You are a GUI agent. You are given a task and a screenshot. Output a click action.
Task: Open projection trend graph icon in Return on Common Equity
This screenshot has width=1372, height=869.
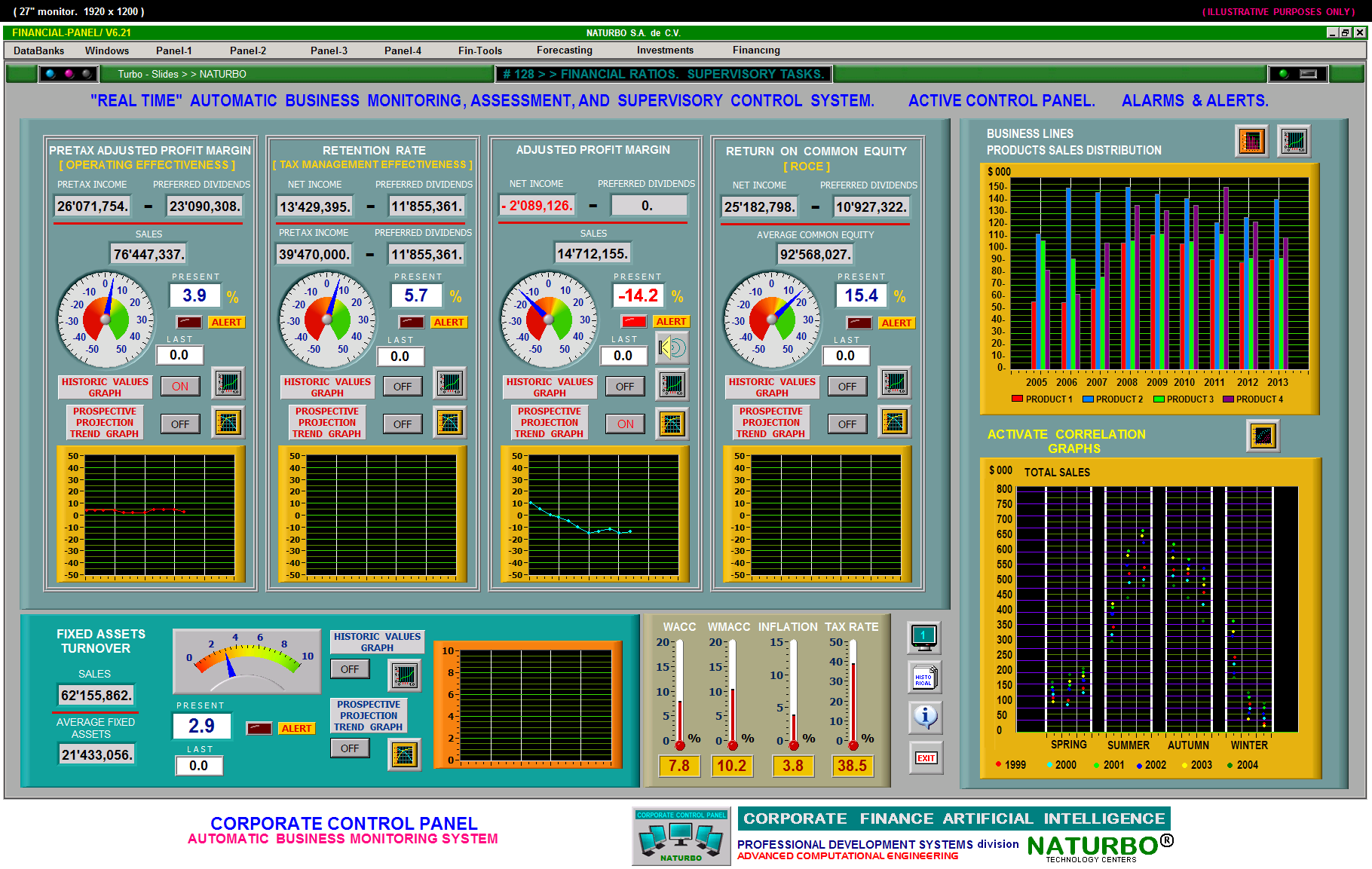pos(894,421)
